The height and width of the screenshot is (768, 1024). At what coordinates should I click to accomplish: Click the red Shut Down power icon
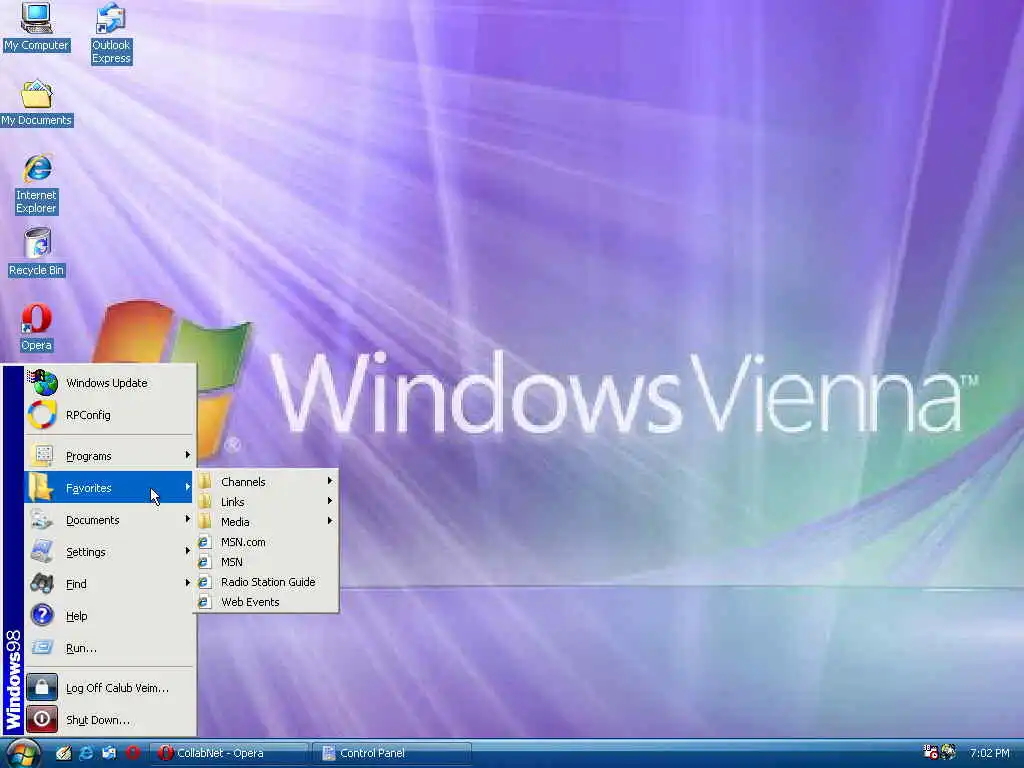[42, 720]
